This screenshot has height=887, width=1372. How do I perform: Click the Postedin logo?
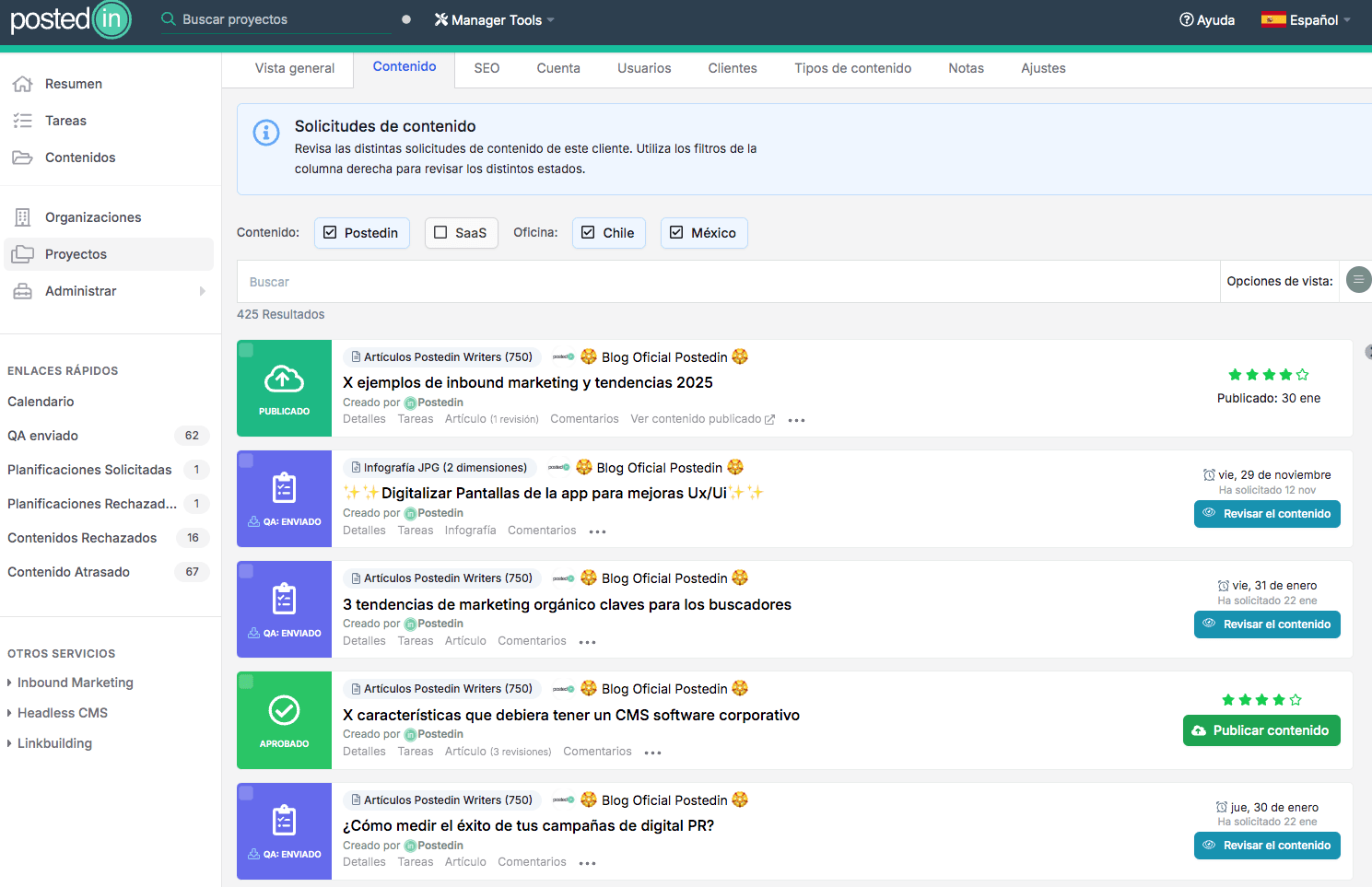tap(71, 19)
